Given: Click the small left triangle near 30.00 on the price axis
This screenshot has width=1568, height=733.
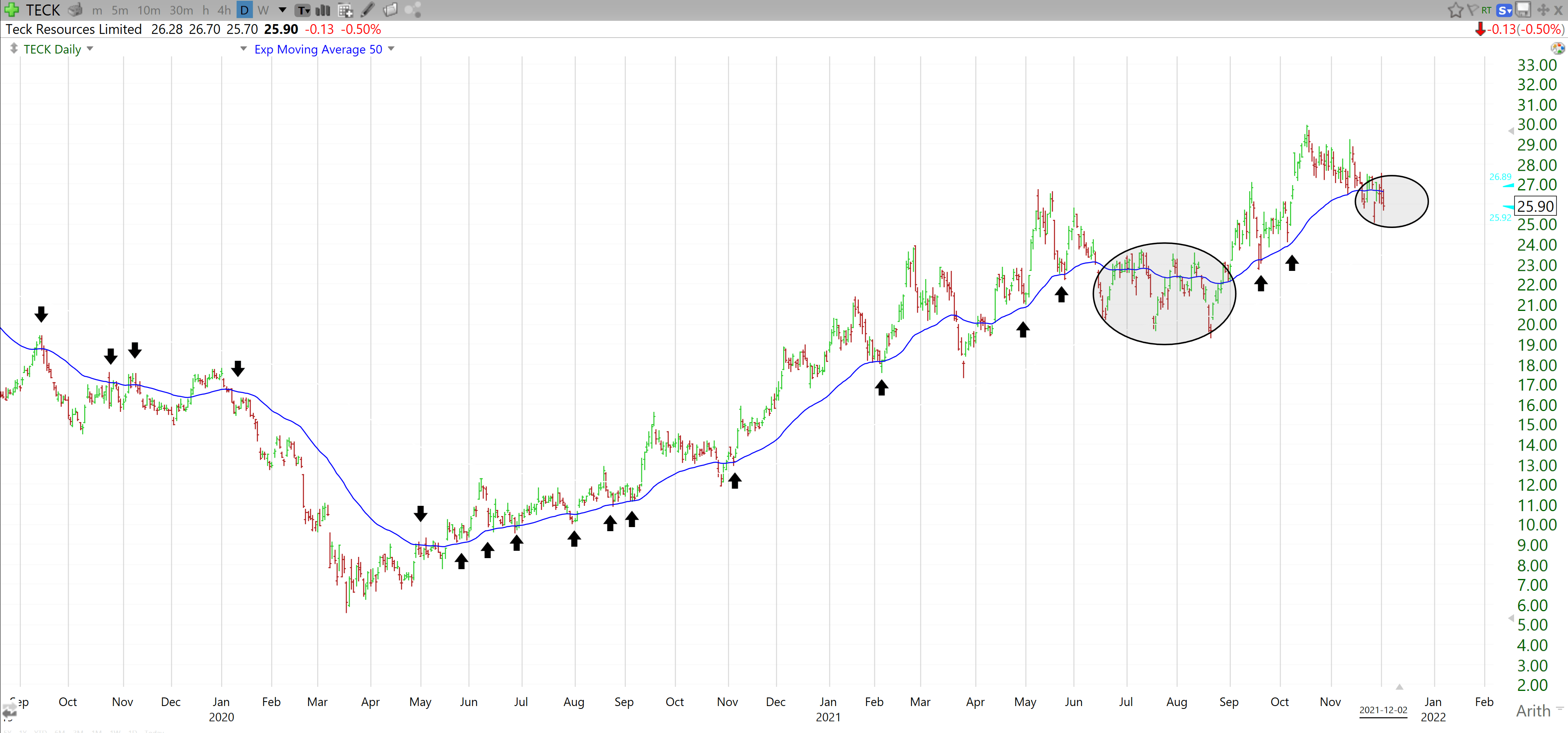Looking at the screenshot, I should click(x=1510, y=131).
